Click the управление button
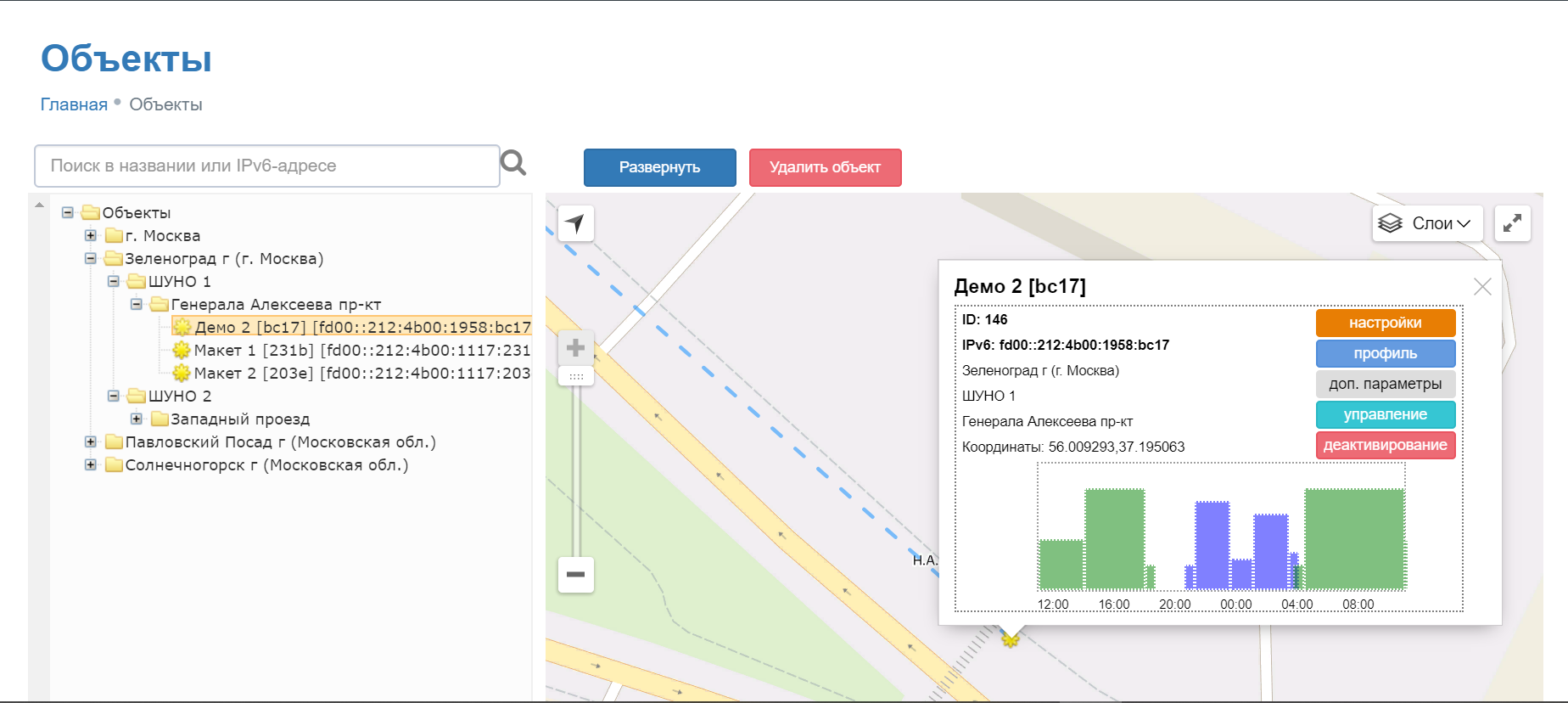Image resolution: width=1568 pixels, height=703 pixels. point(1385,414)
